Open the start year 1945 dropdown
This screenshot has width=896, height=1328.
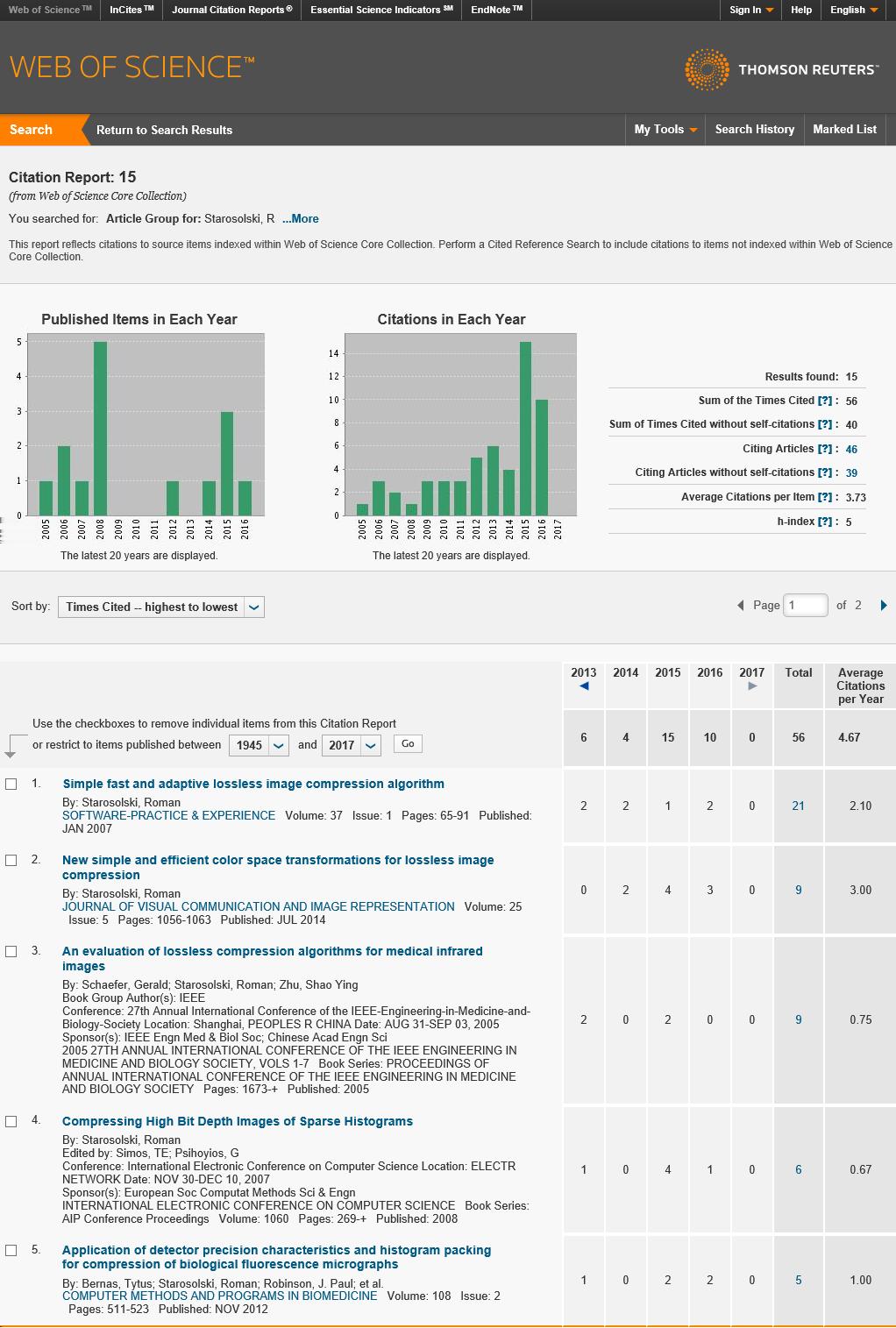(259, 745)
